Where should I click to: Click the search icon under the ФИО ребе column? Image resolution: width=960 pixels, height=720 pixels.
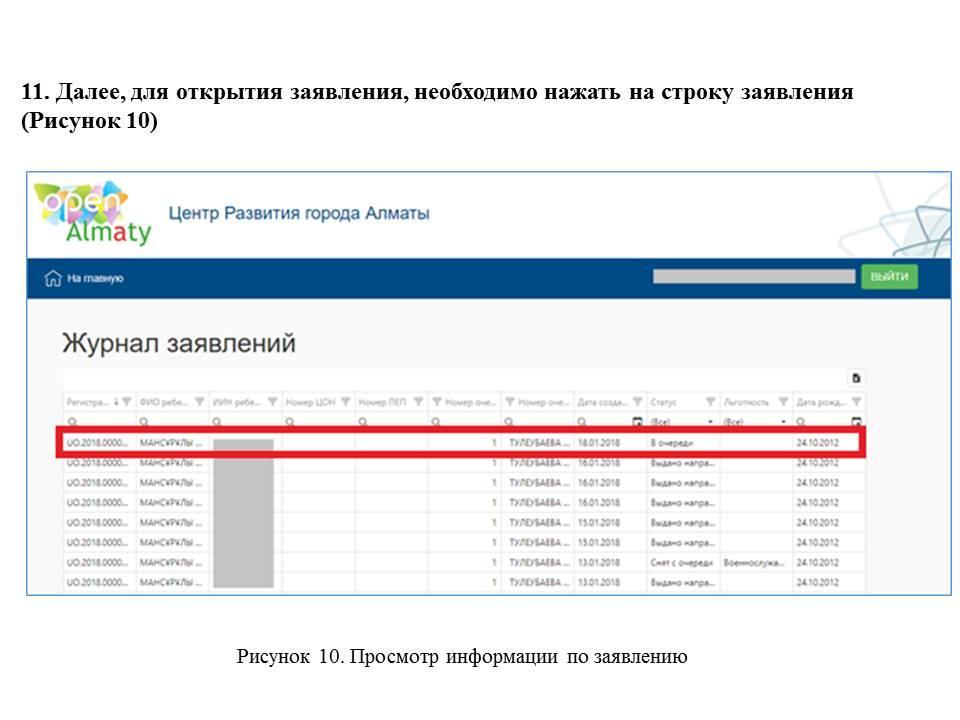[x=144, y=421]
